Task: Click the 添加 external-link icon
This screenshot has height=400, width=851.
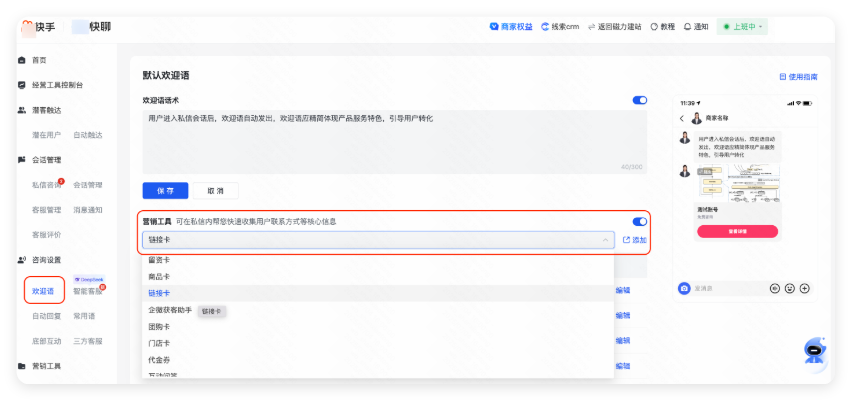Action: pos(626,240)
